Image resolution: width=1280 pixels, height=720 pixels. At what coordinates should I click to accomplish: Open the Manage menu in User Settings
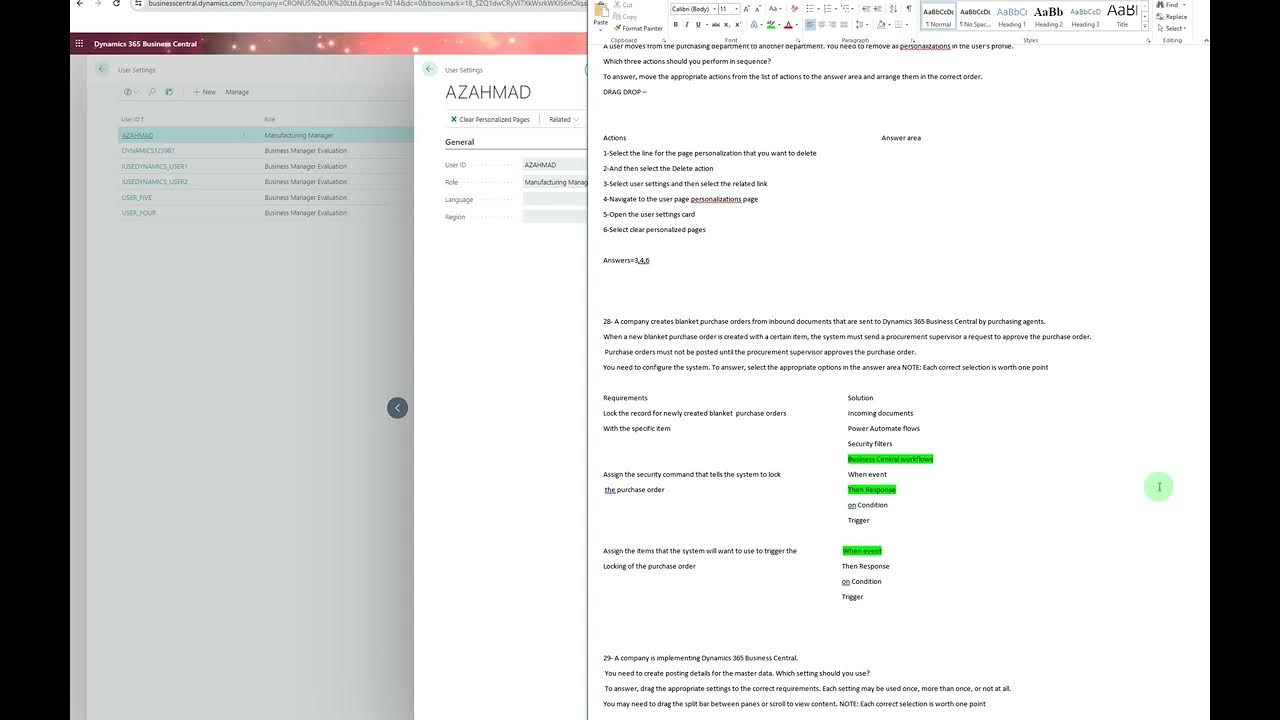(237, 92)
